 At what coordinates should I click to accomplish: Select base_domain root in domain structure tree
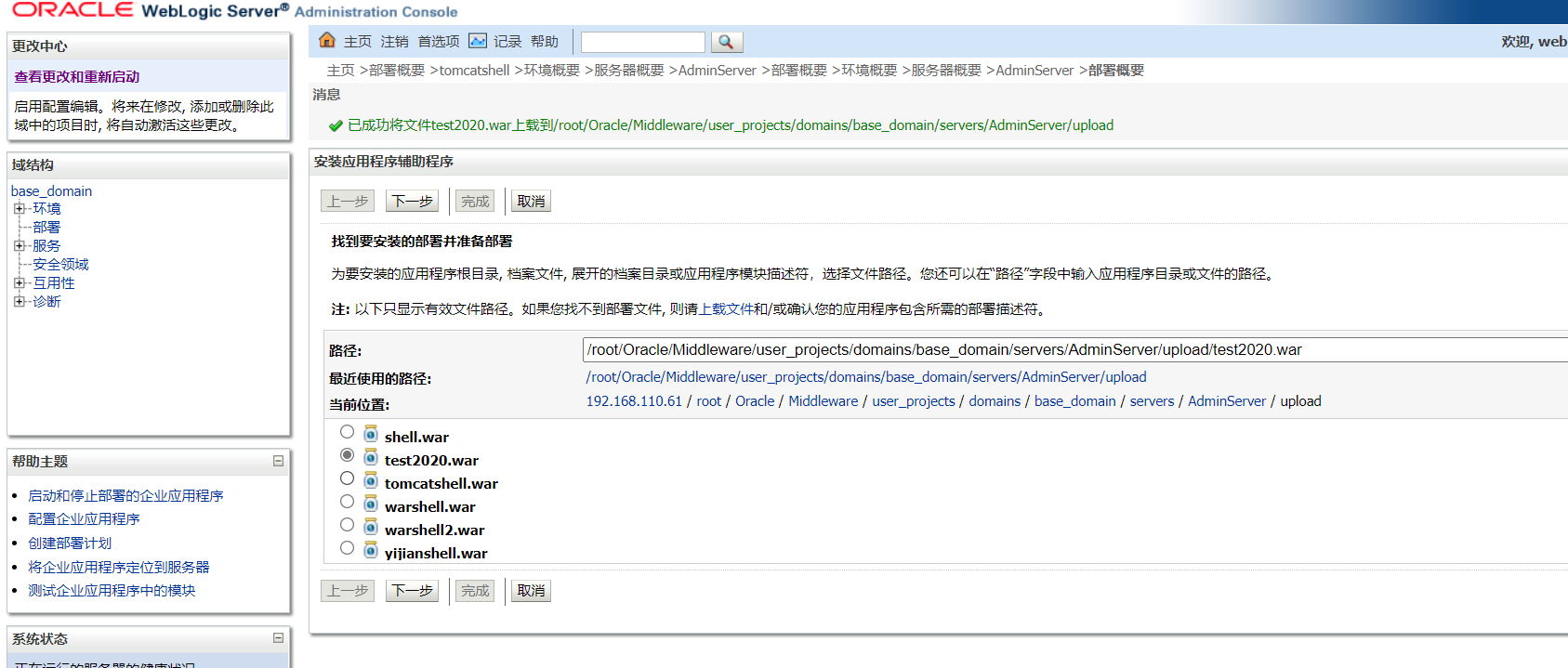tap(52, 191)
